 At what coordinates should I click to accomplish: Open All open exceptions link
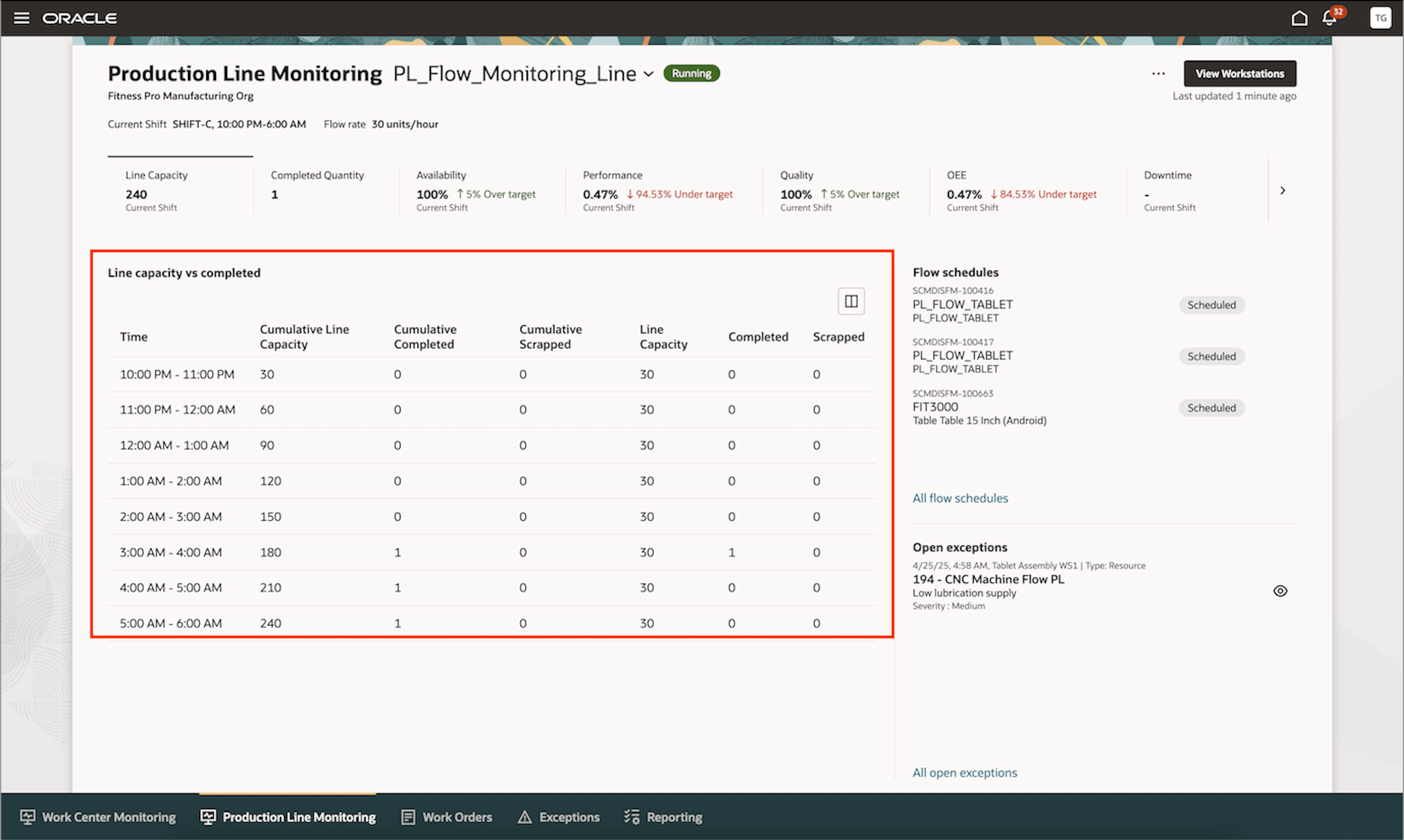point(964,773)
